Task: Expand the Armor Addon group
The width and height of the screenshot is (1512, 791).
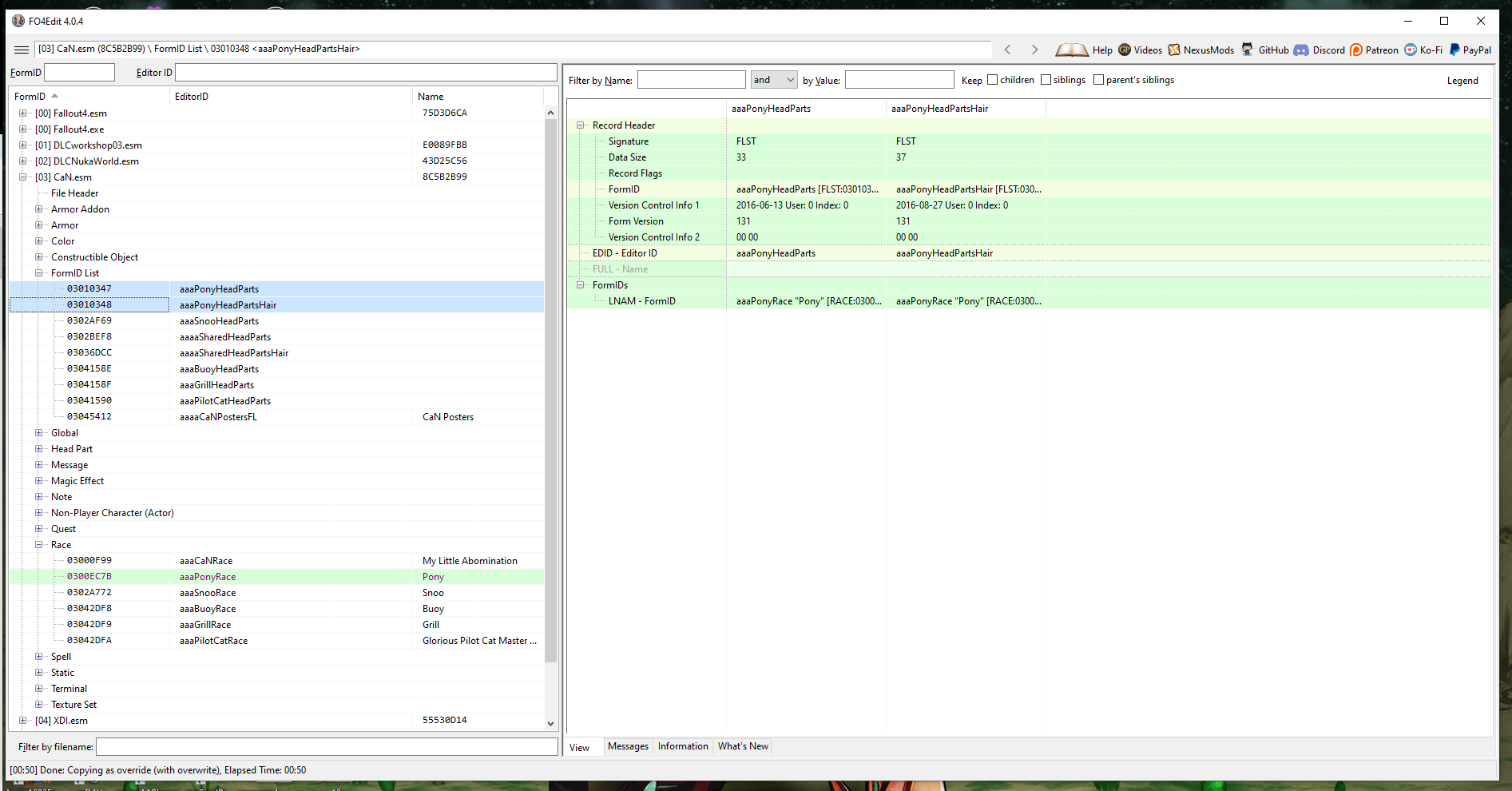Action: coord(39,209)
